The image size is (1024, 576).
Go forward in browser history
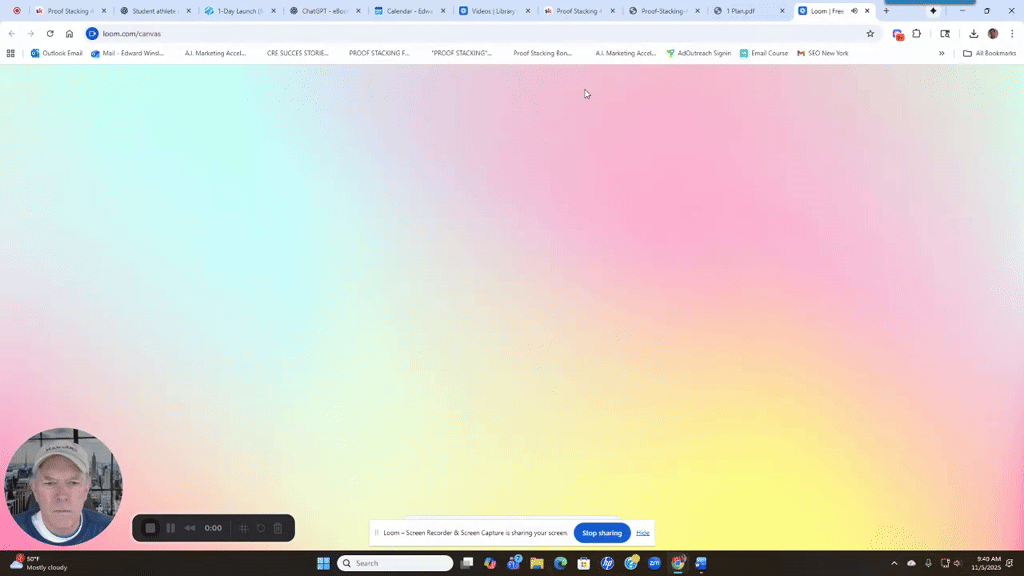tap(31, 33)
